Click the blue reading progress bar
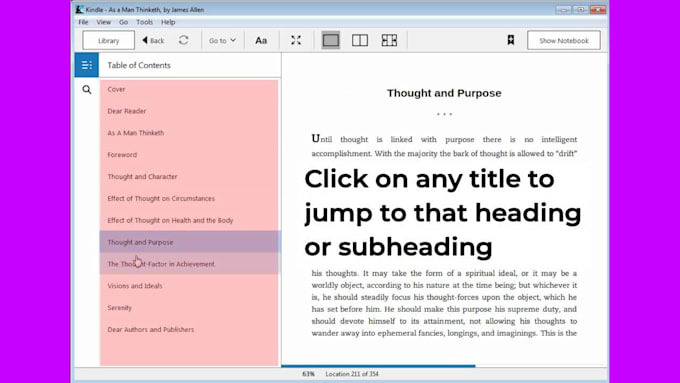This screenshot has width=680, height=383. (x=378, y=366)
